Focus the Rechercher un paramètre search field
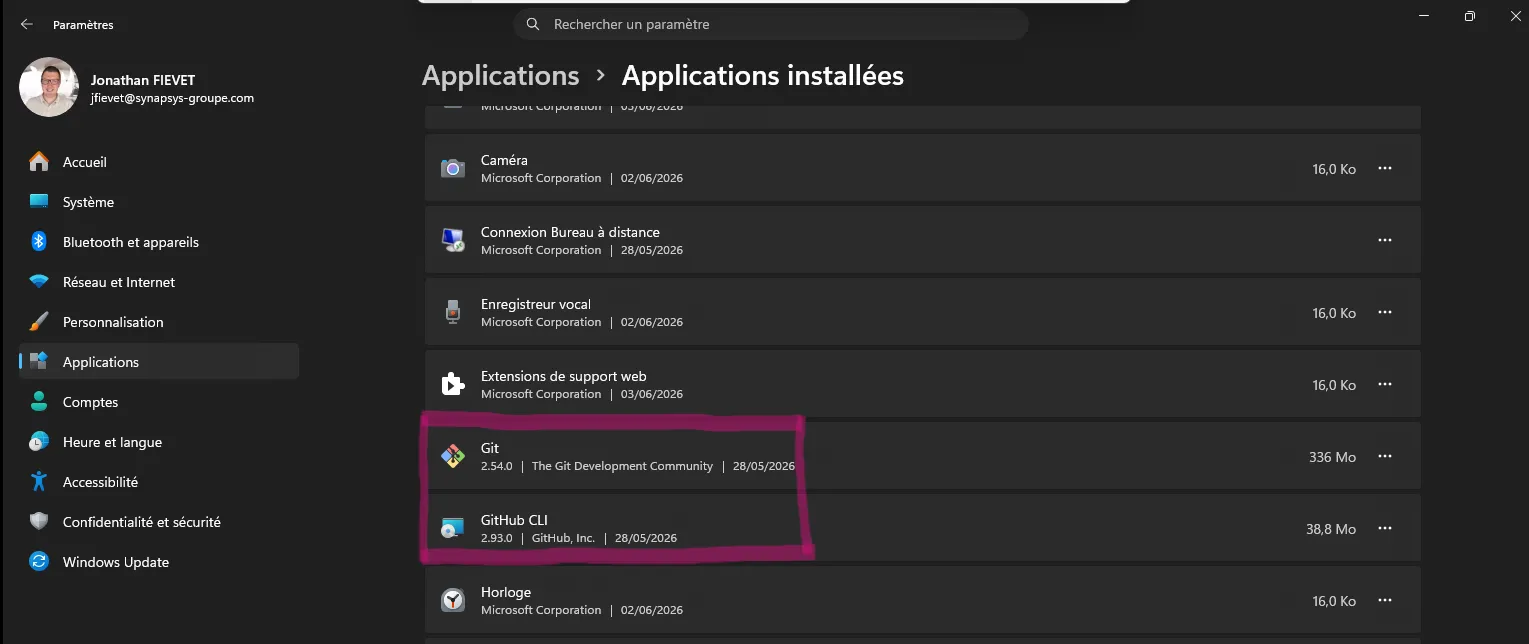This screenshot has height=644, width=1529. point(771,24)
